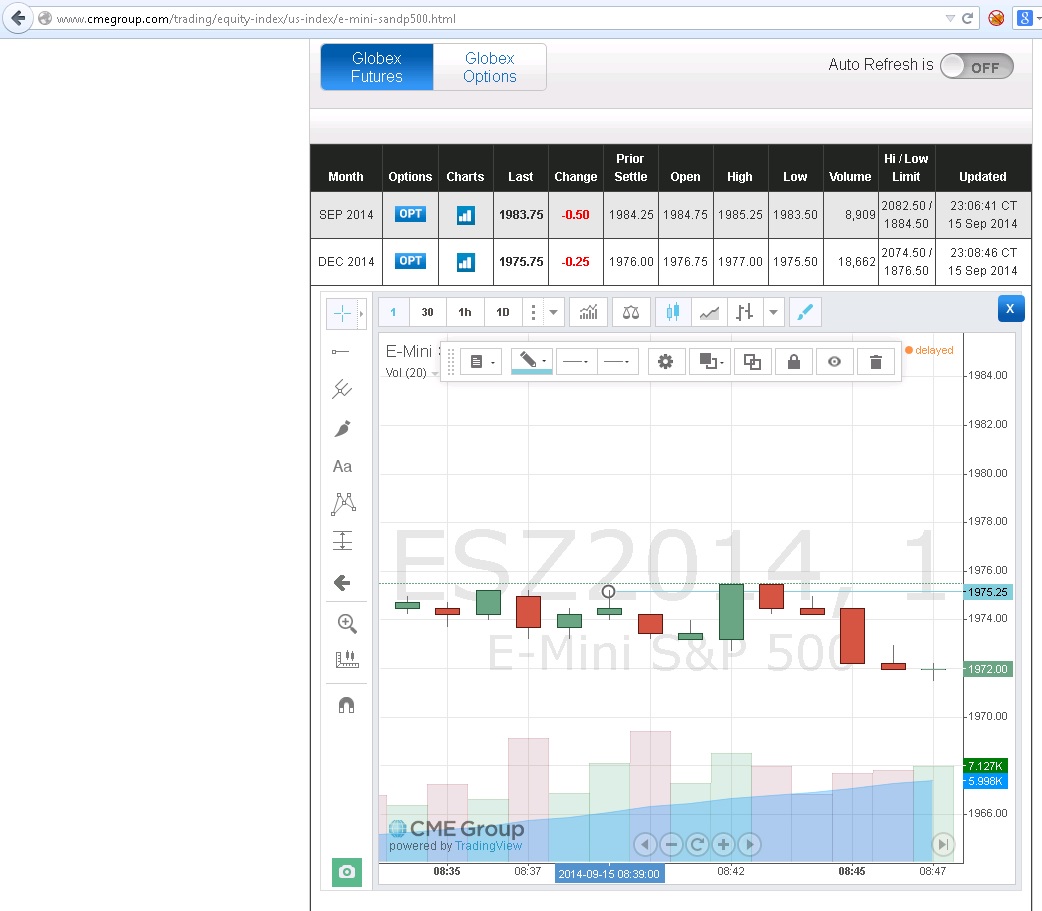Lock the selected drawing

(x=793, y=362)
